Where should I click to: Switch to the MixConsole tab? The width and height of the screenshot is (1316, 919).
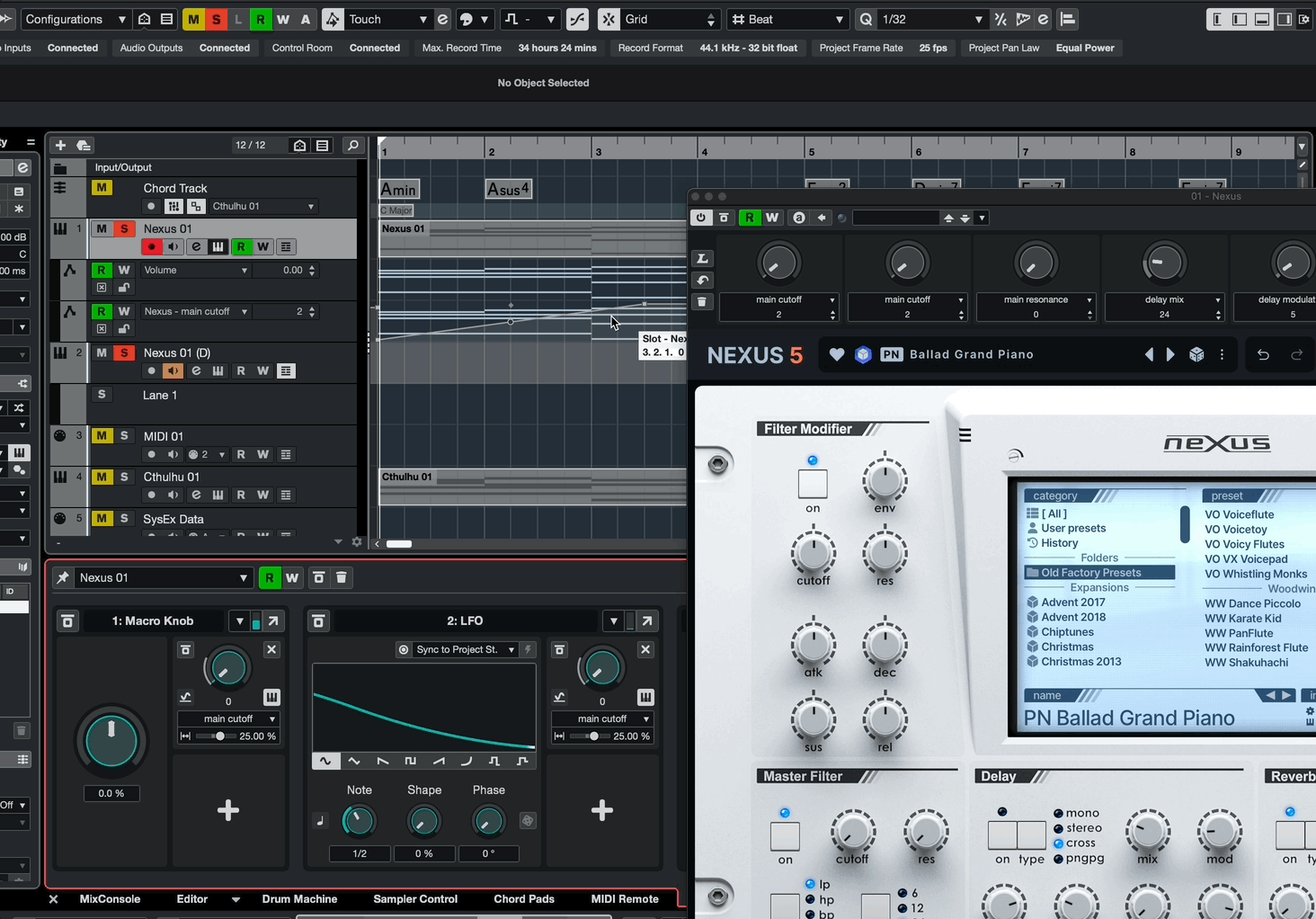click(110, 898)
